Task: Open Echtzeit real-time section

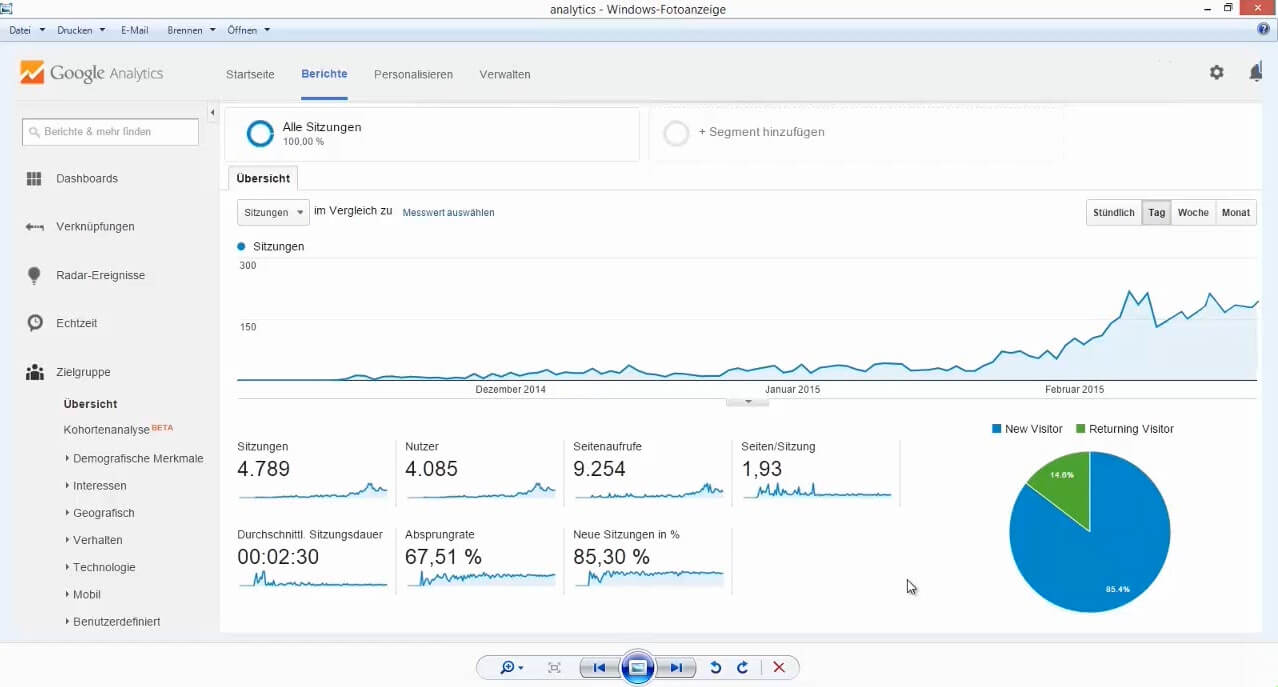Action: point(77,323)
